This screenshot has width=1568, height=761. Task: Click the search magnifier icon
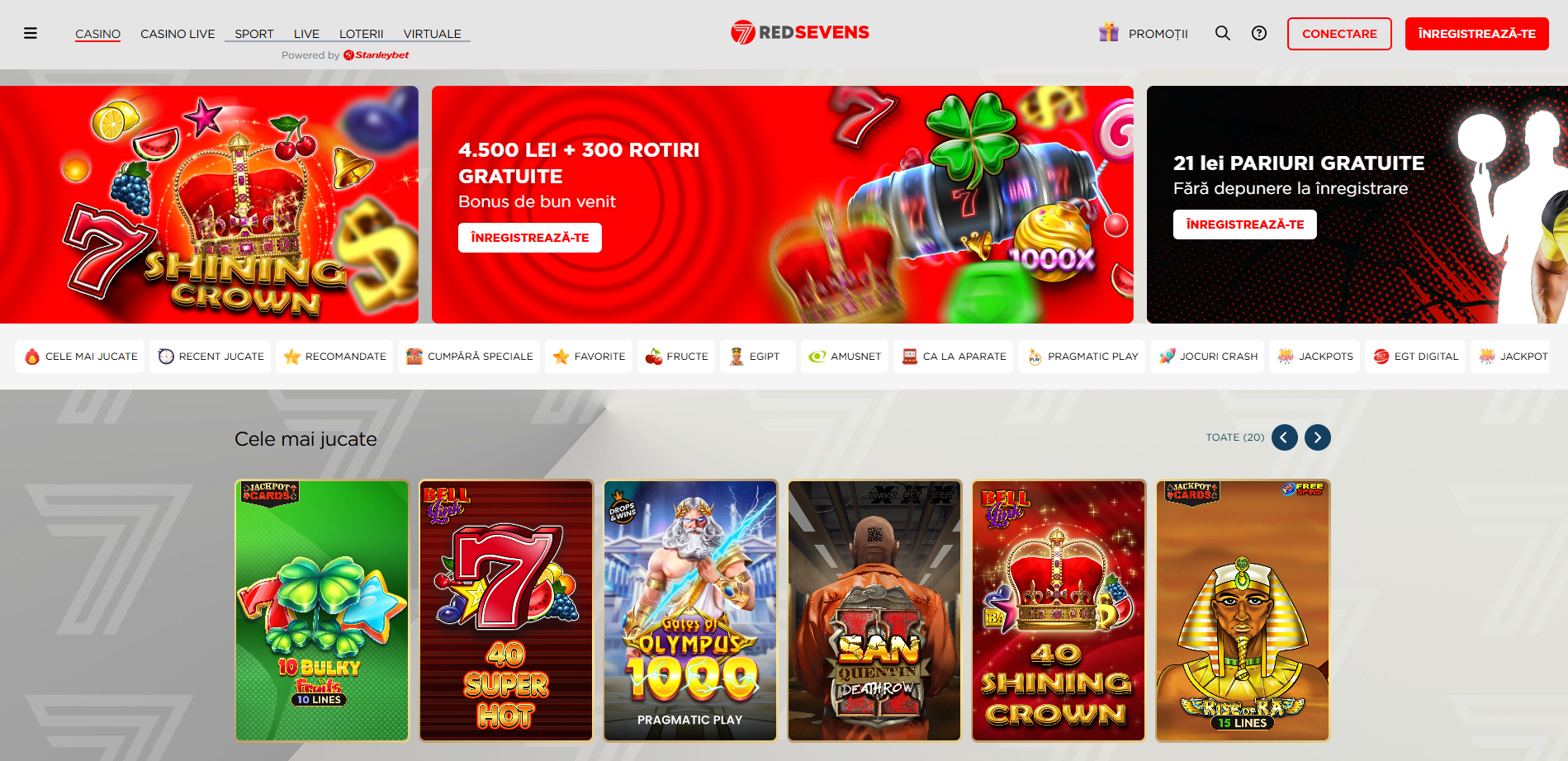(x=1223, y=33)
